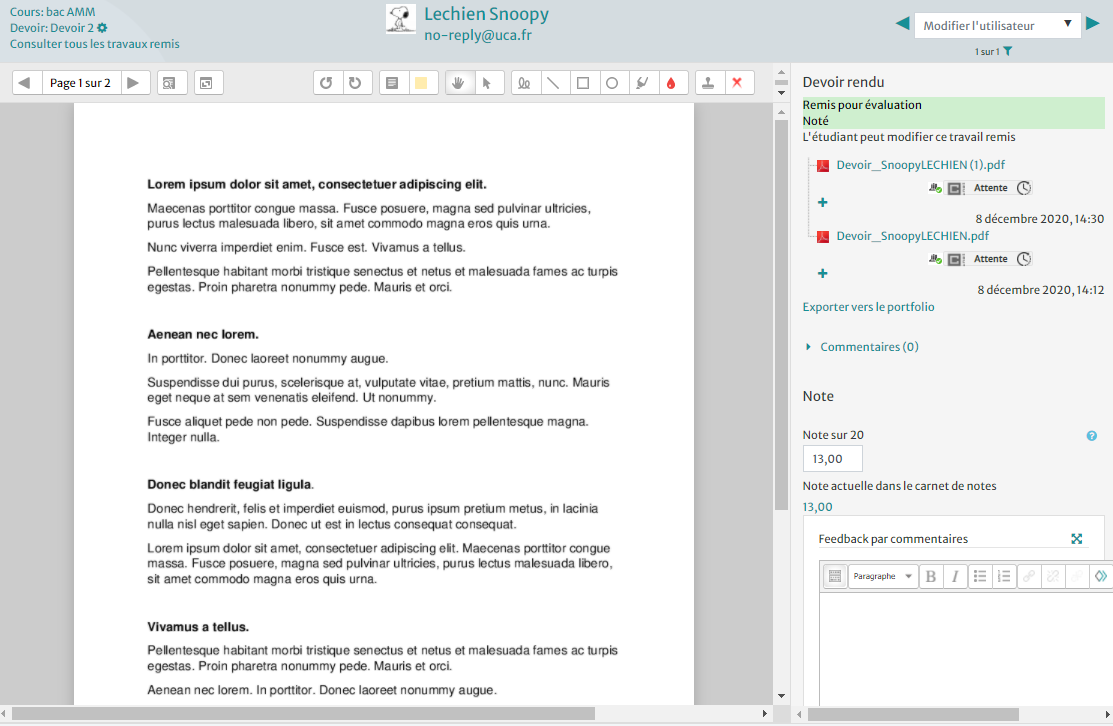Click the comment annotation tool
This screenshot has width=1113, height=726.
tap(392, 83)
